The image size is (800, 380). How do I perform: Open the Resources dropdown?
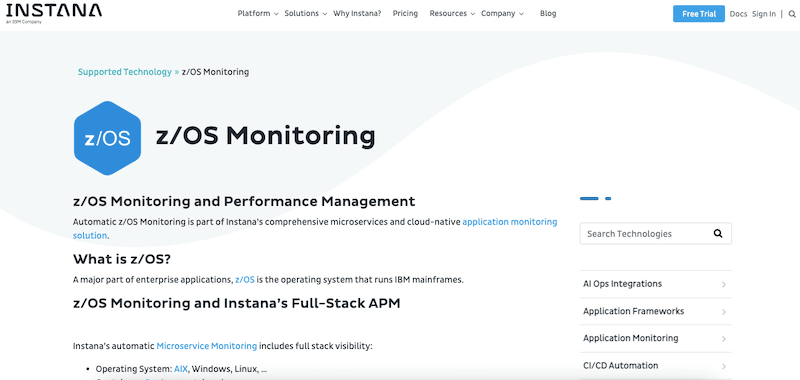tap(452, 14)
